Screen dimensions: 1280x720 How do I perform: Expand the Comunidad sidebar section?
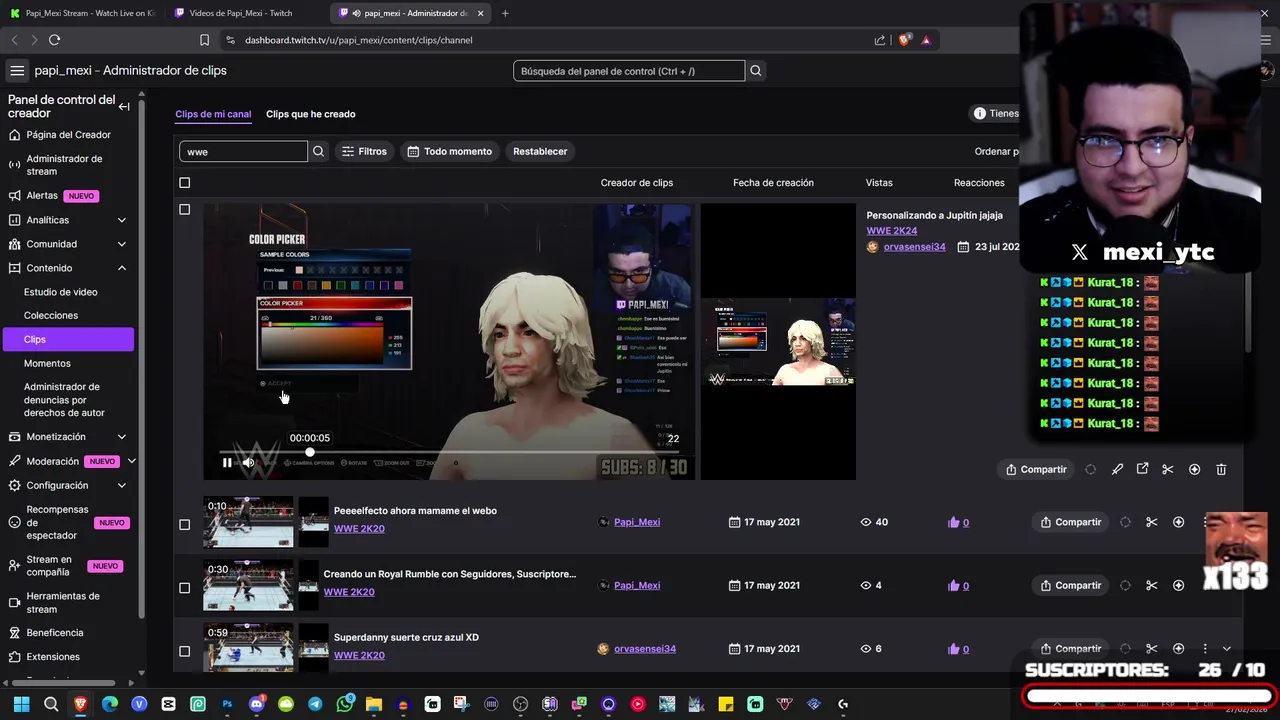[122, 244]
